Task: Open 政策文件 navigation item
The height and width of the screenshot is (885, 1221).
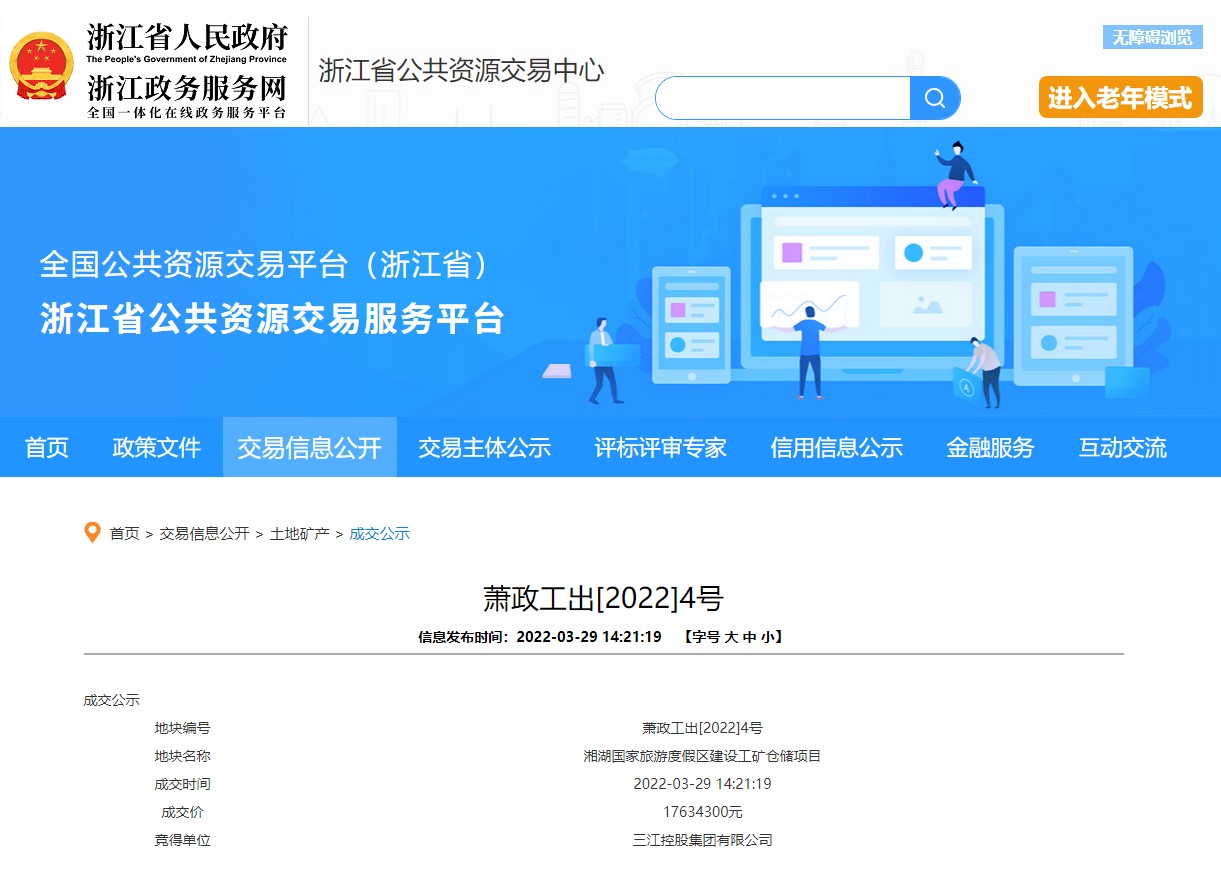Action: tap(157, 448)
